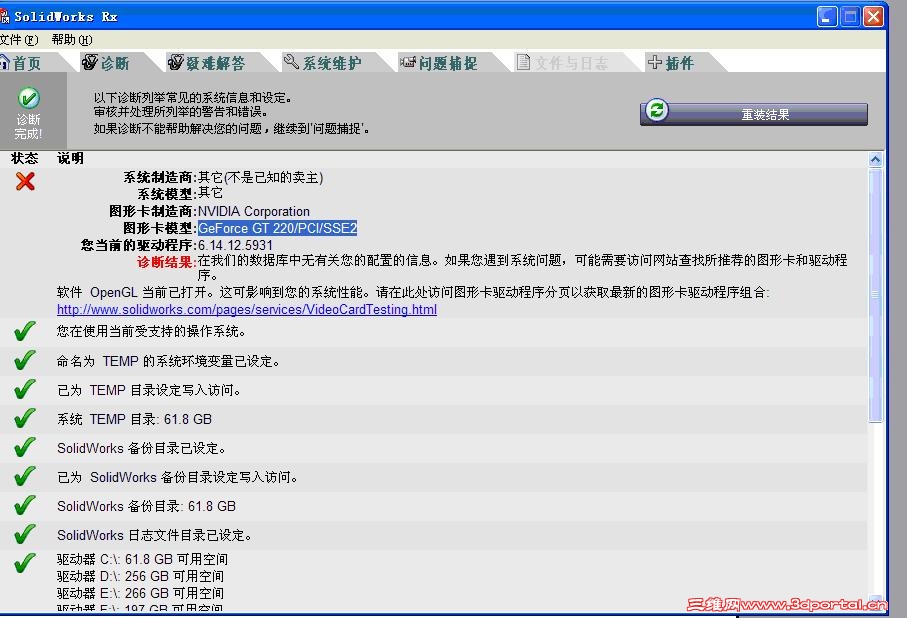Viewport: 907px width, 618px height.
Task: Select the GeForce GT 220/PCI/SSE2 text
Action: (278, 228)
